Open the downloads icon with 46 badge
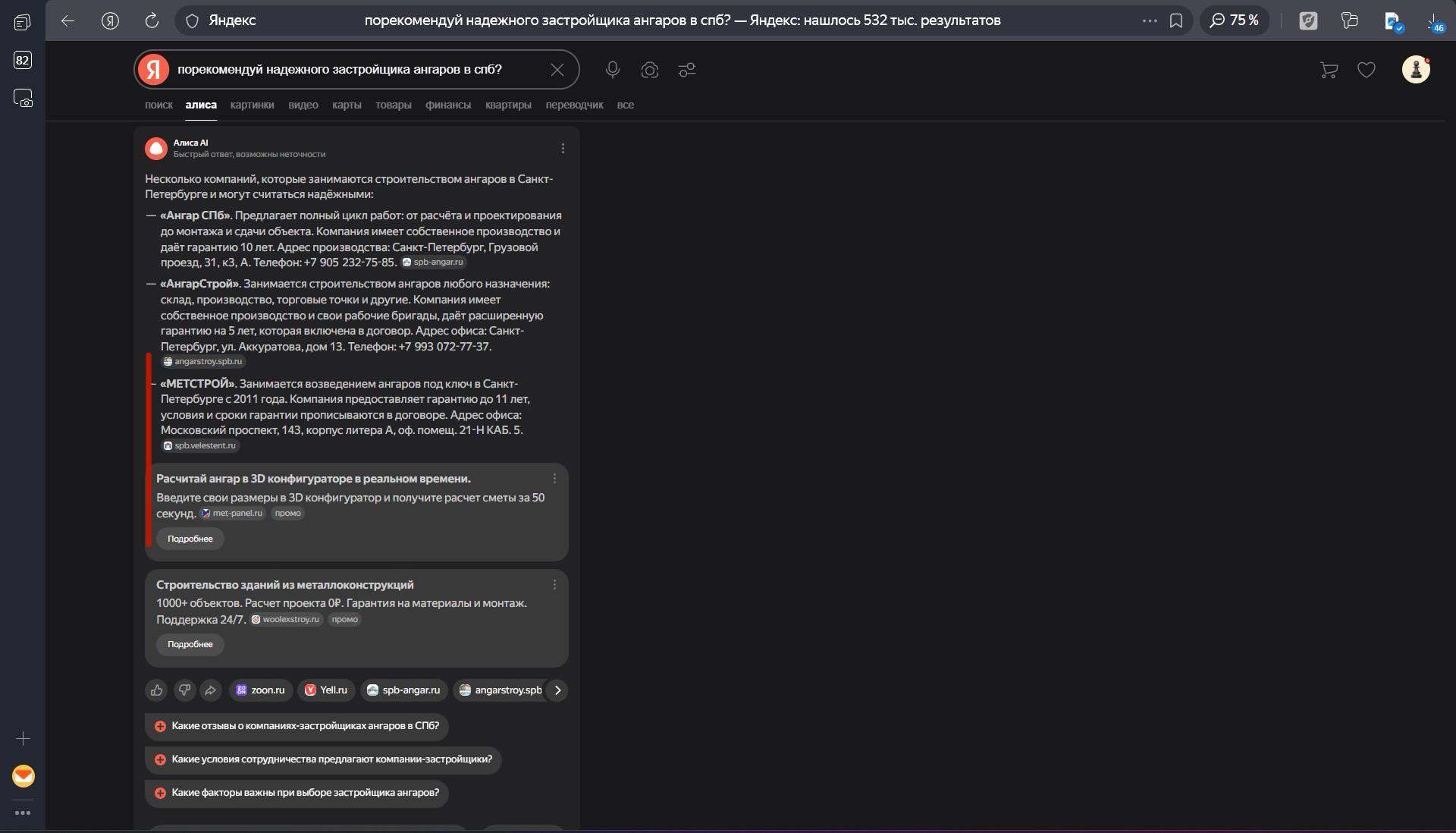The width and height of the screenshot is (1456, 833). pos(1434,21)
